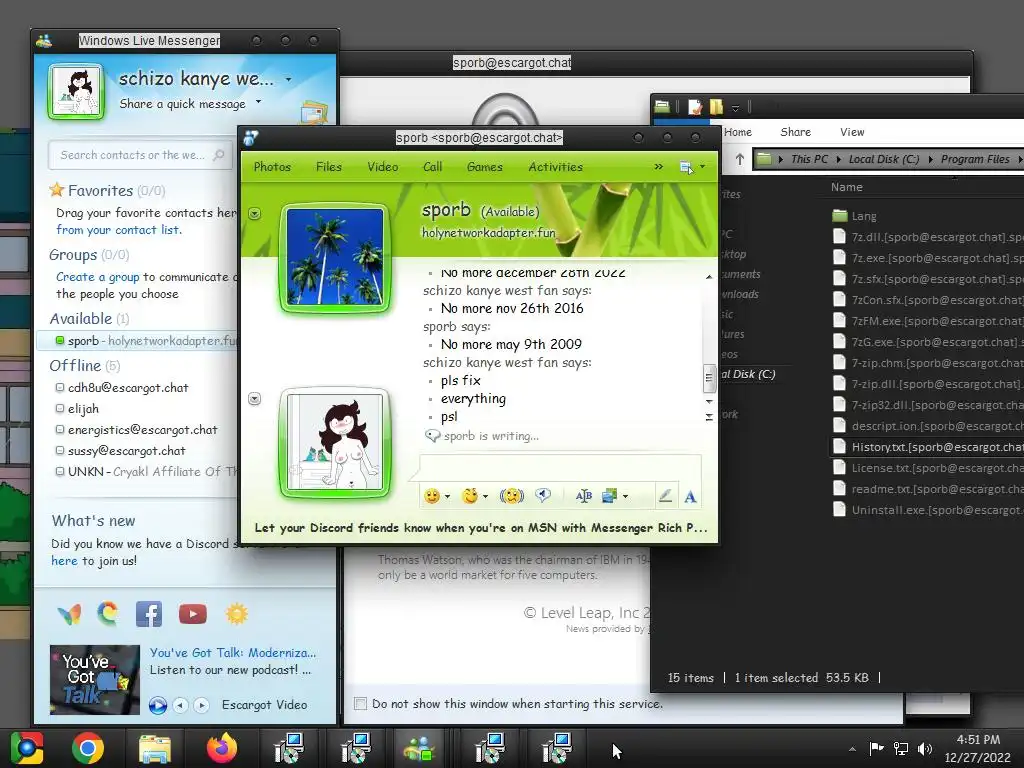This screenshot has width=1024, height=768.
Task: Show hidden tray icons arrow
Action: (852, 749)
